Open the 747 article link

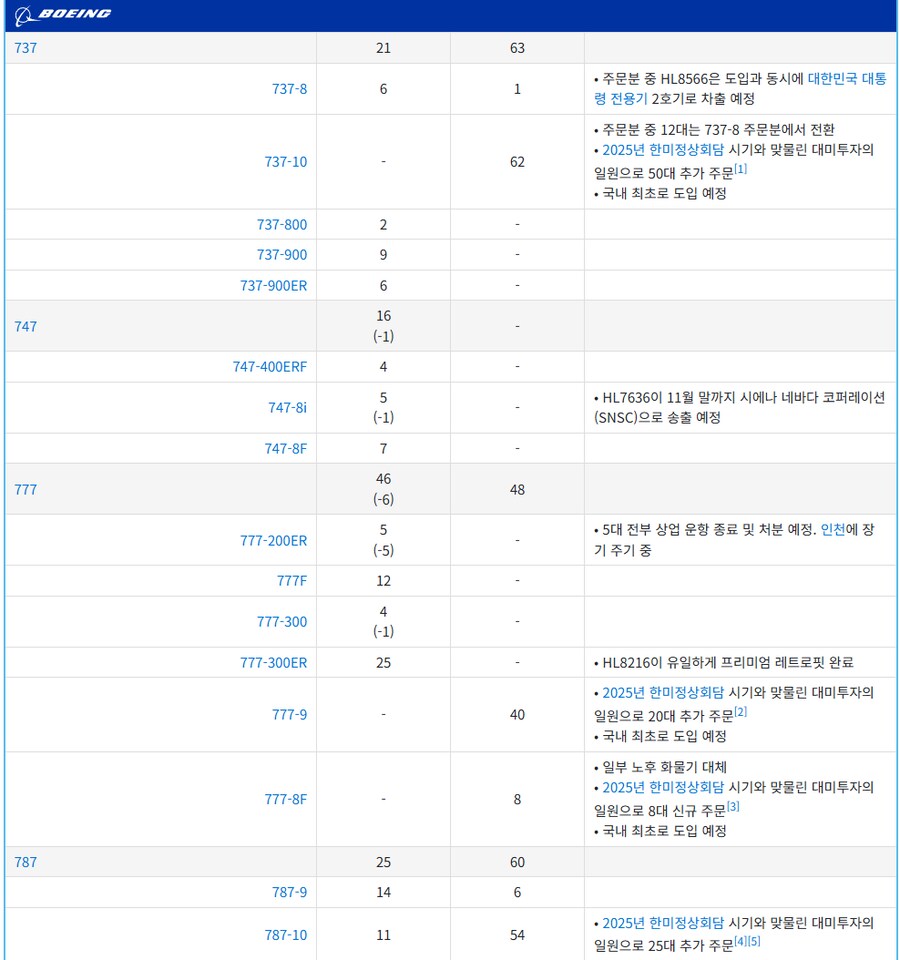[x=25, y=325]
